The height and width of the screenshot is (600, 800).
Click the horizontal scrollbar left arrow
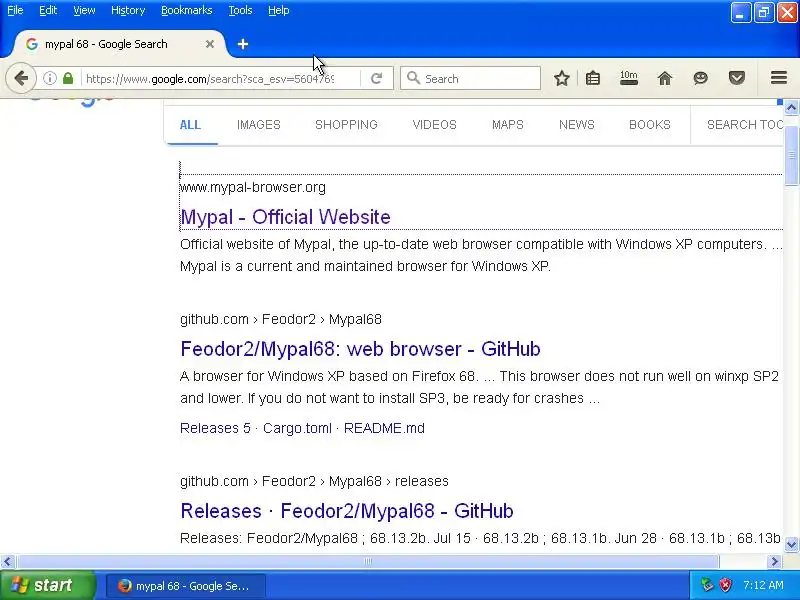coord(7,562)
